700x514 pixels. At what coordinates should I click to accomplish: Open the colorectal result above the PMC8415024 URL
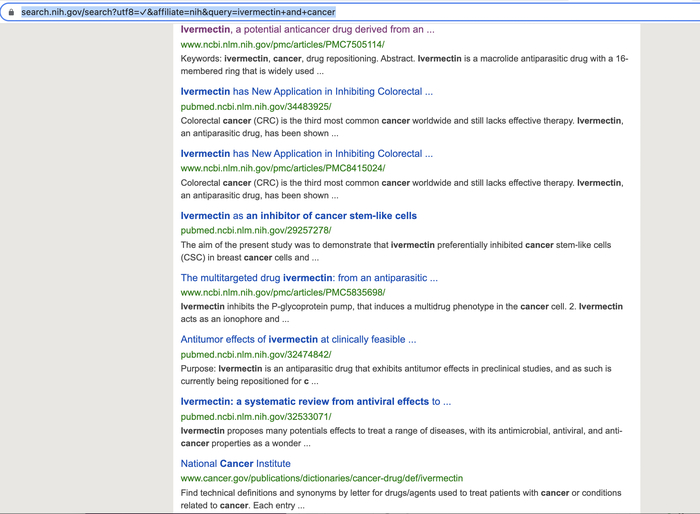pyautogui.click(x=306, y=154)
